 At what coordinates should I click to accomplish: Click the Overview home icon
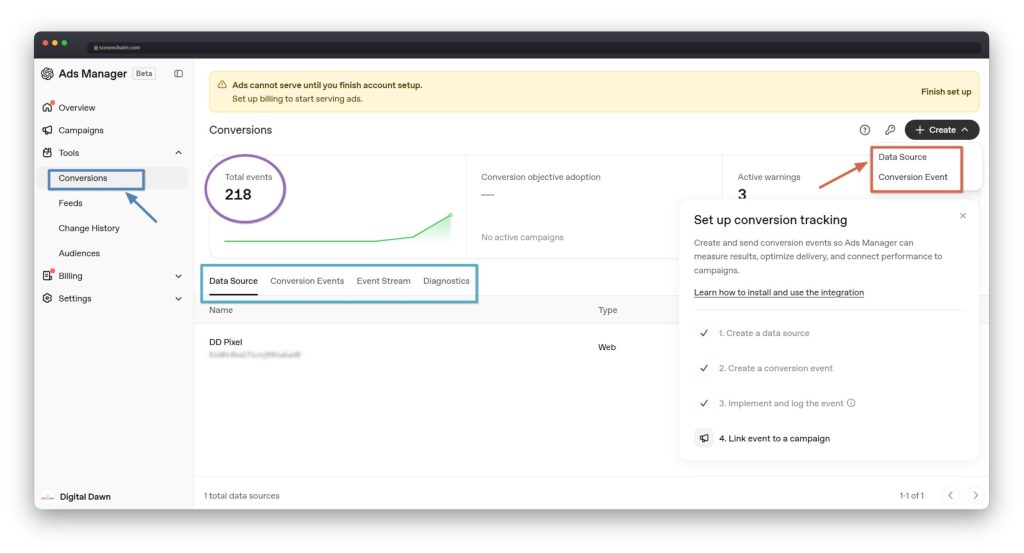tap(47, 107)
